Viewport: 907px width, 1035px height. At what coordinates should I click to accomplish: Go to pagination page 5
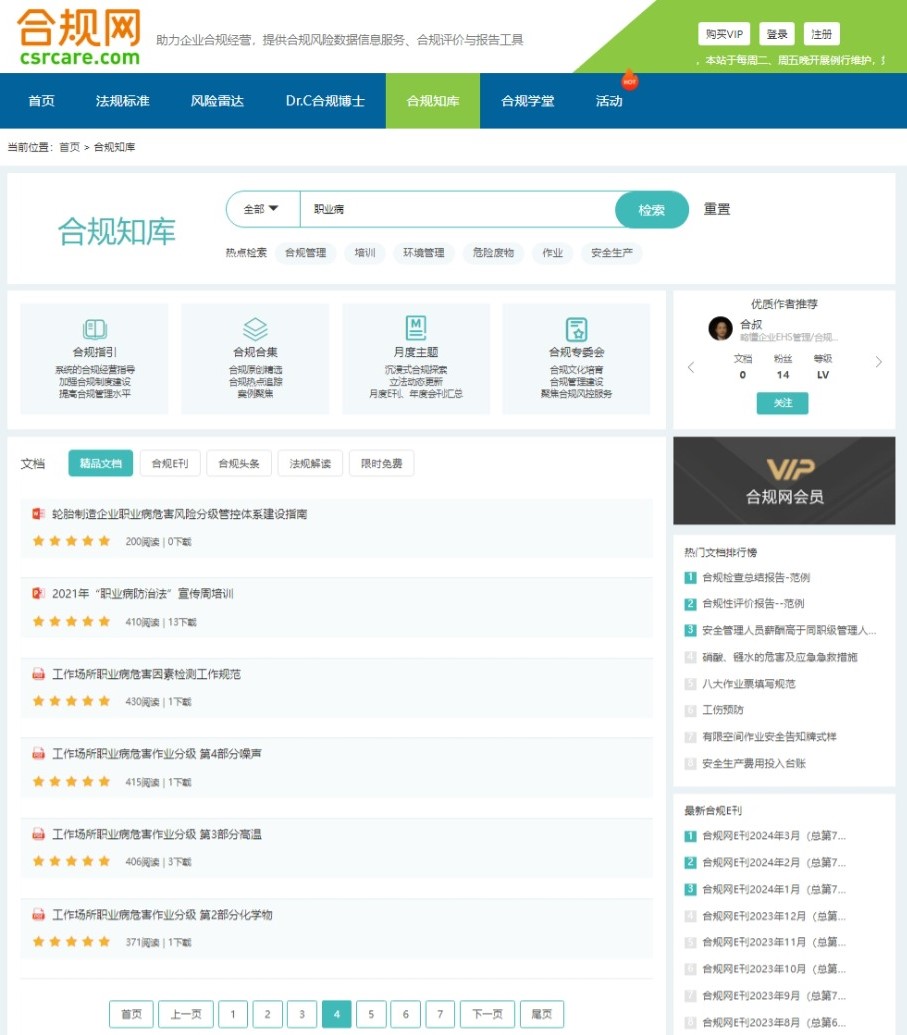[371, 1014]
